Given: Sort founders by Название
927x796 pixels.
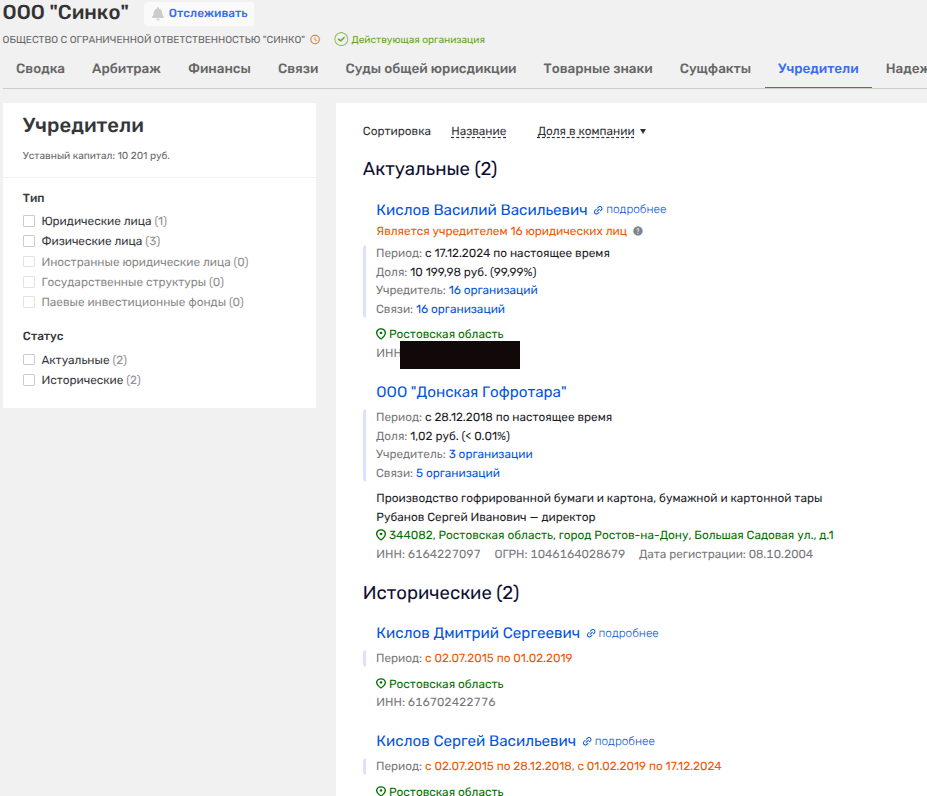Looking at the screenshot, I should [478, 131].
